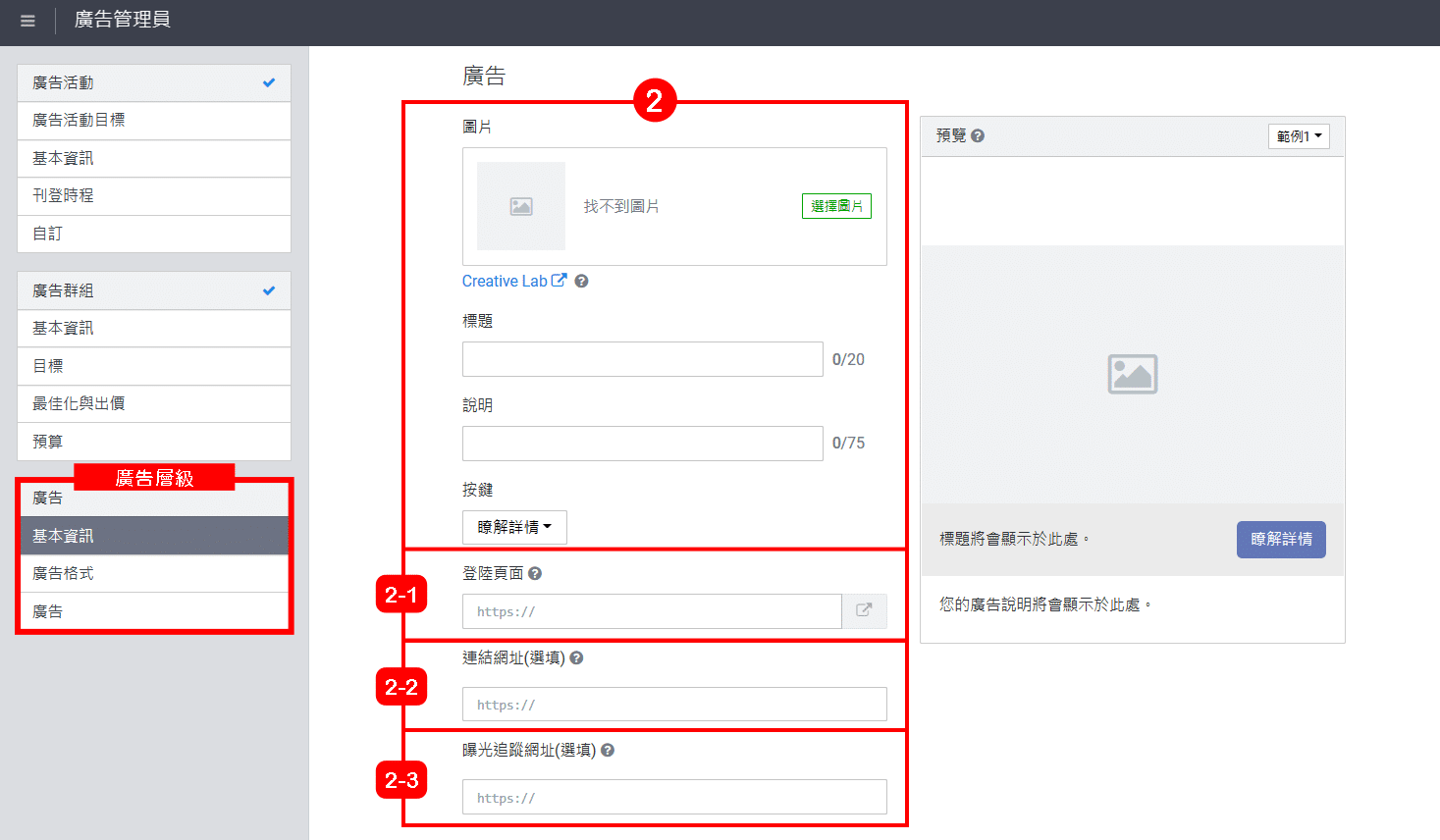Viewport: 1440px width, 840px height.
Task: Open the Creative Lab link
Action: 504,280
